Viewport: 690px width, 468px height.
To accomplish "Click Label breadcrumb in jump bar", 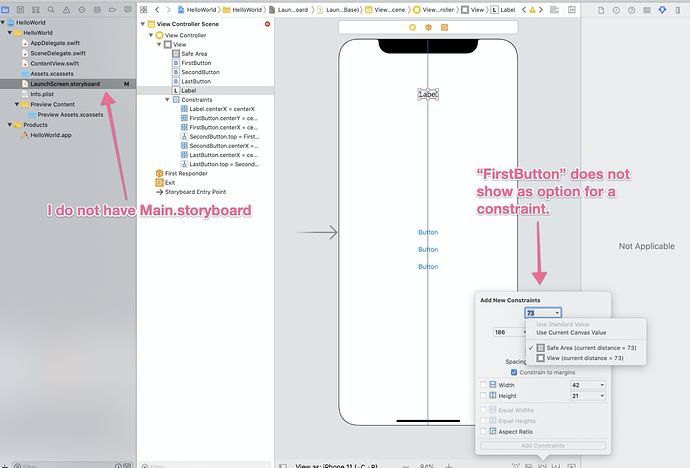I will tap(503, 9).
